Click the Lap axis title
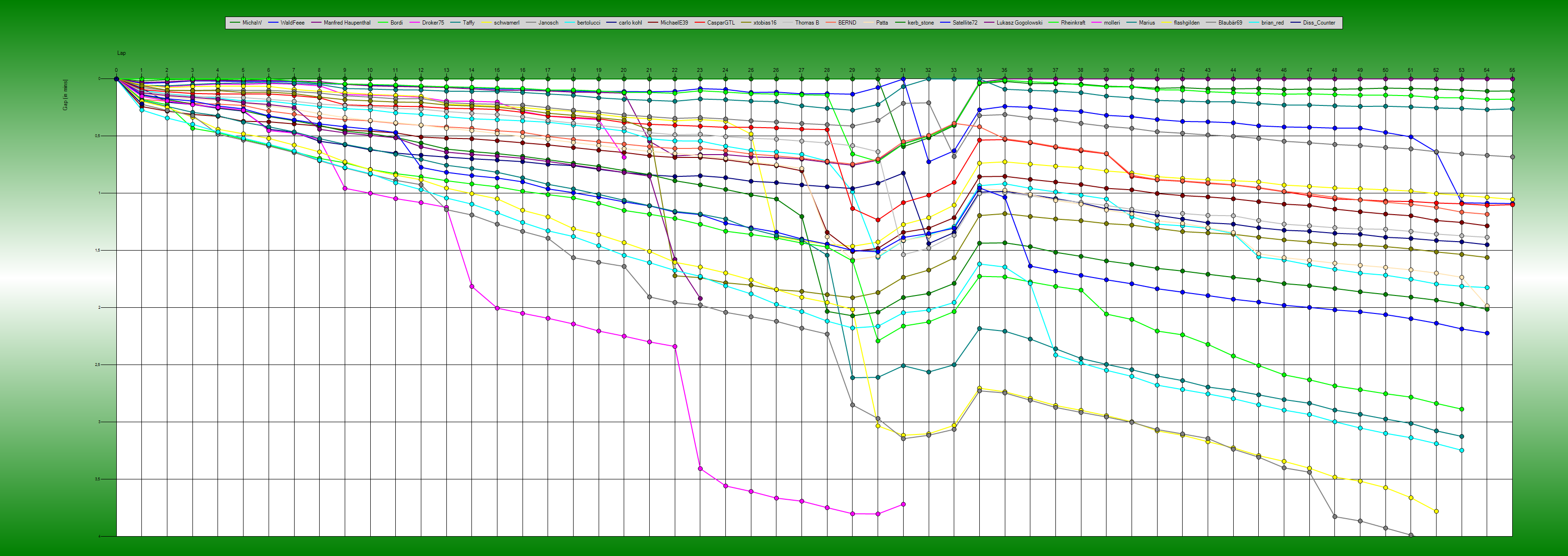The height and width of the screenshot is (556, 1568). [122, 53]
